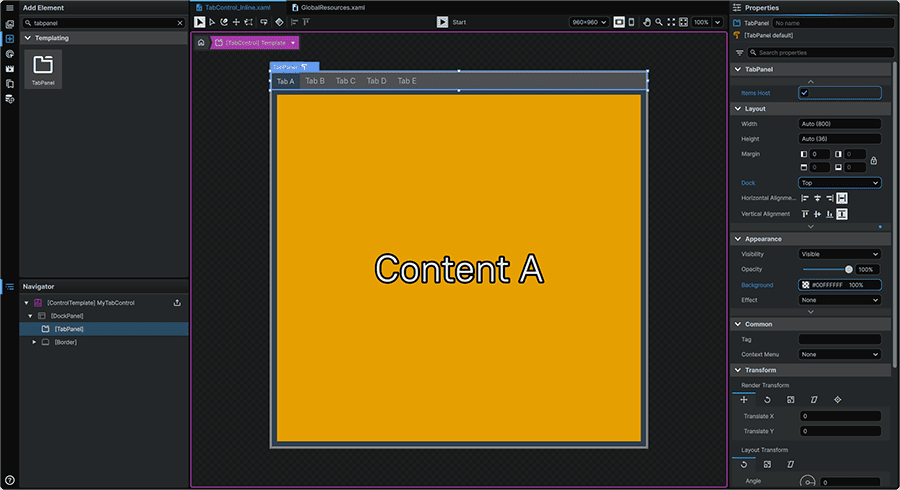Switch to desktop screen preview mode
The width and height of the screenshot is (900, 490).
[x=619, y=22]
